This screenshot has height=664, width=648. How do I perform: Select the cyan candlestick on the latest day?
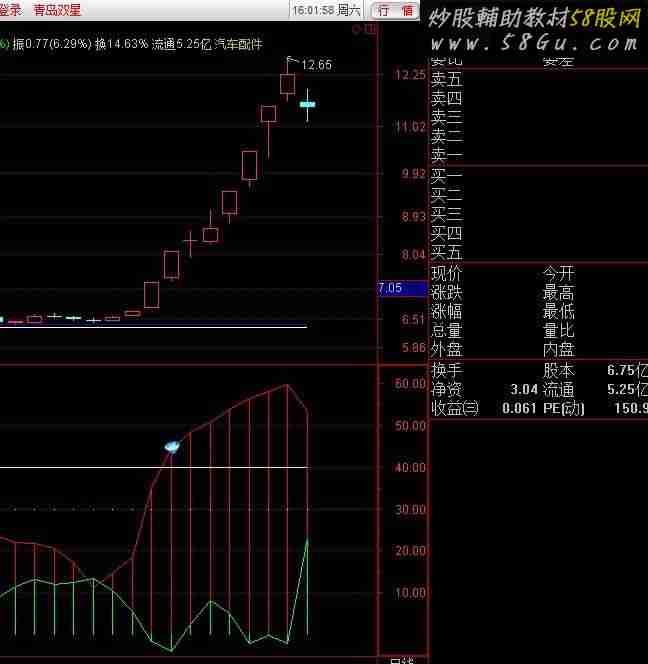click(x=307, y=105)
